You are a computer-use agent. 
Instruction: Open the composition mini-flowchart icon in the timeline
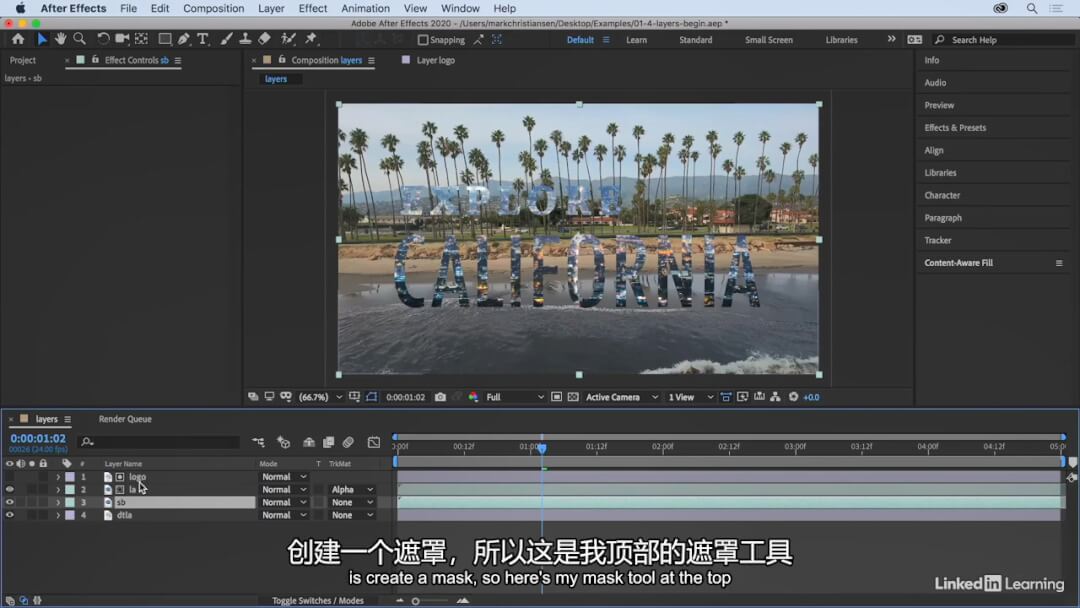258,442
